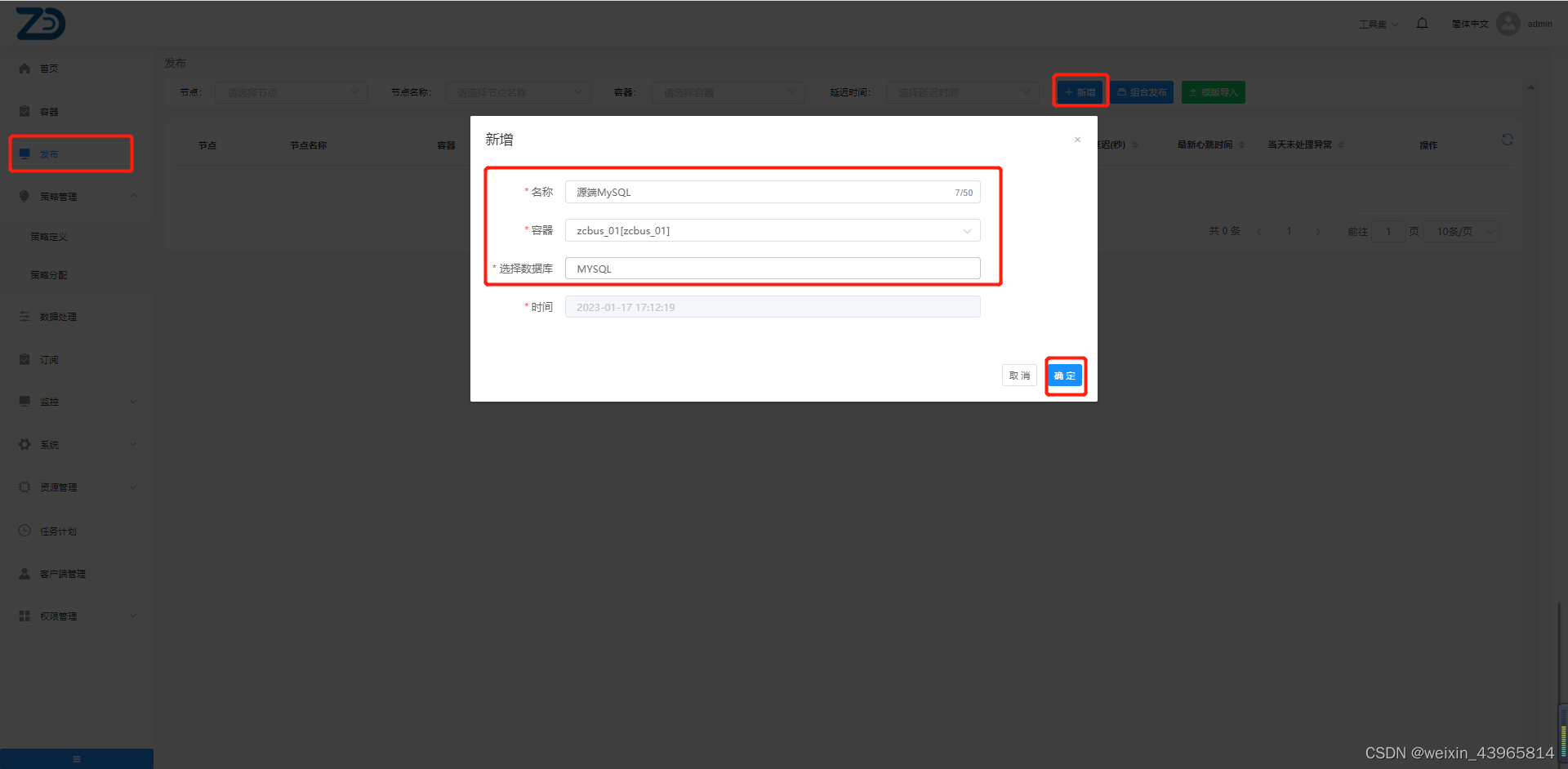This screenshot has width=1568, height=769.
Task: Open the 节点 filter dropdown
Action: 291,92
